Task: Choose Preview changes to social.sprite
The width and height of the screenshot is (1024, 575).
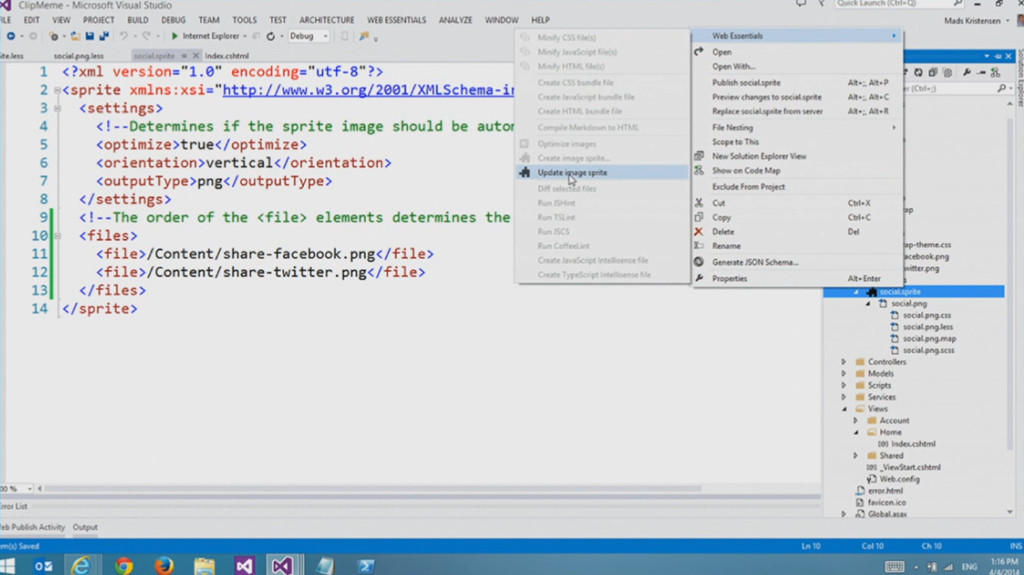Action: coord(797,97)
